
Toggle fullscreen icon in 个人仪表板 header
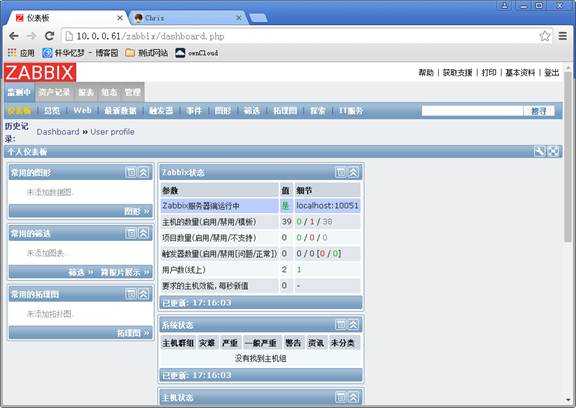pos(553,151)
